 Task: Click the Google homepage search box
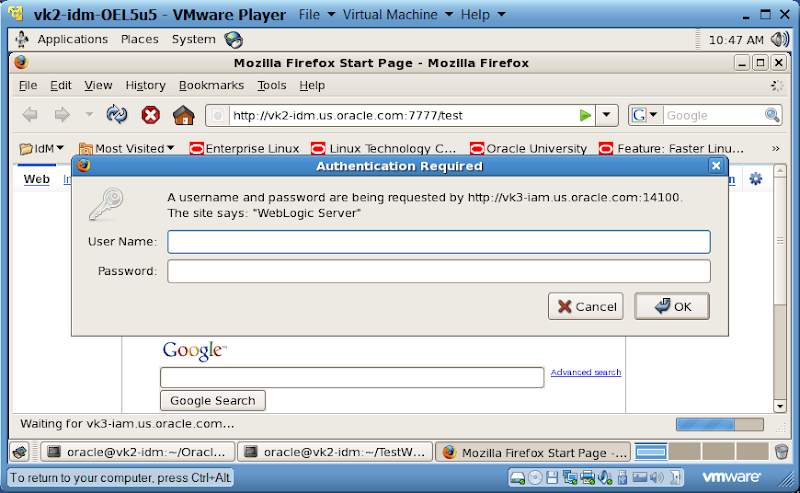[x=352, y=377]
